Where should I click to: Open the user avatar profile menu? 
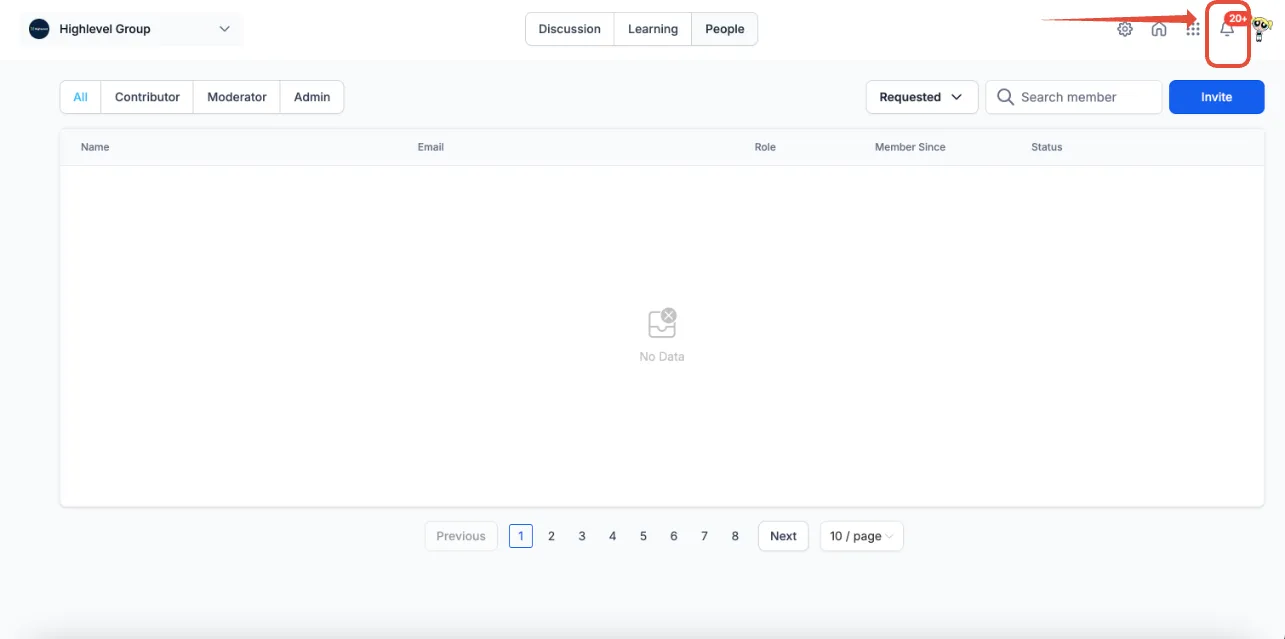1262,29
